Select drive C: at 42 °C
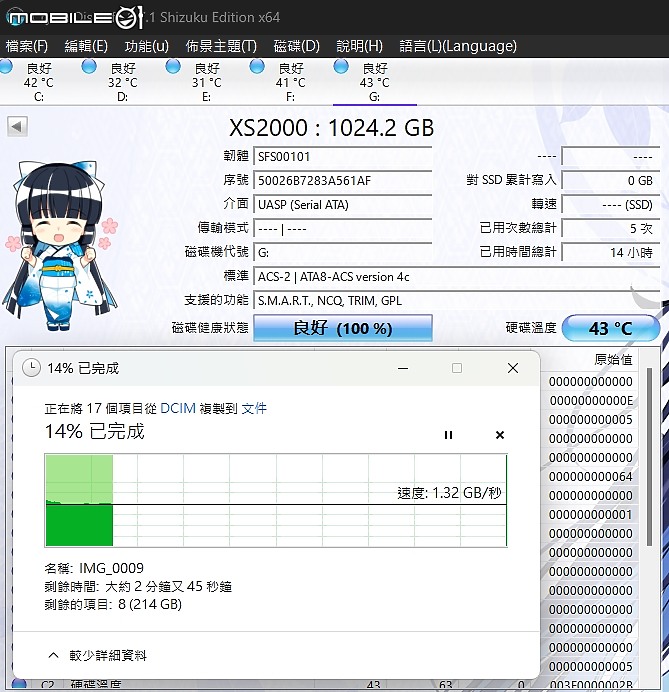This screenshot has height=692, width=669. click(39, 82)
